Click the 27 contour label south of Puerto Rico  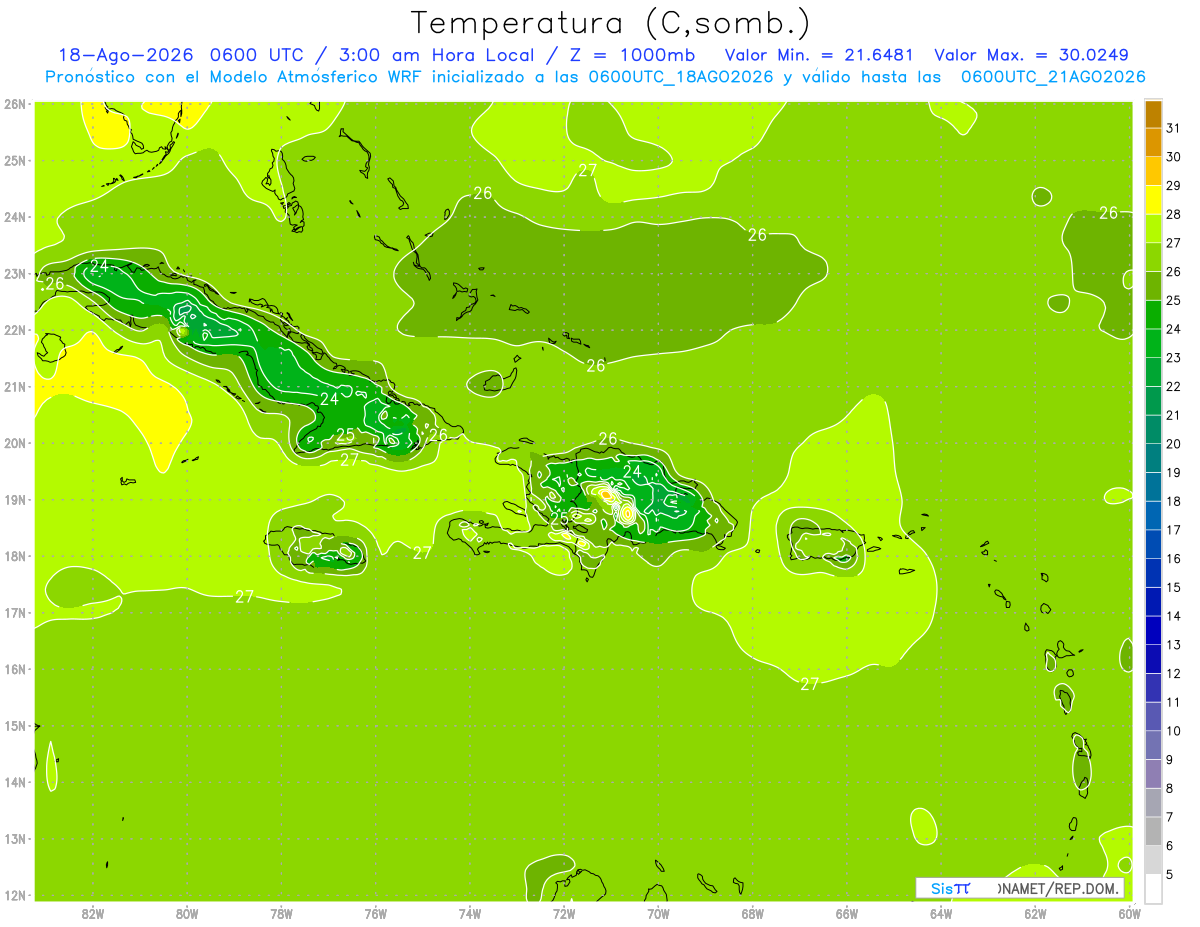pyautogui.click(x=810, y=684)
